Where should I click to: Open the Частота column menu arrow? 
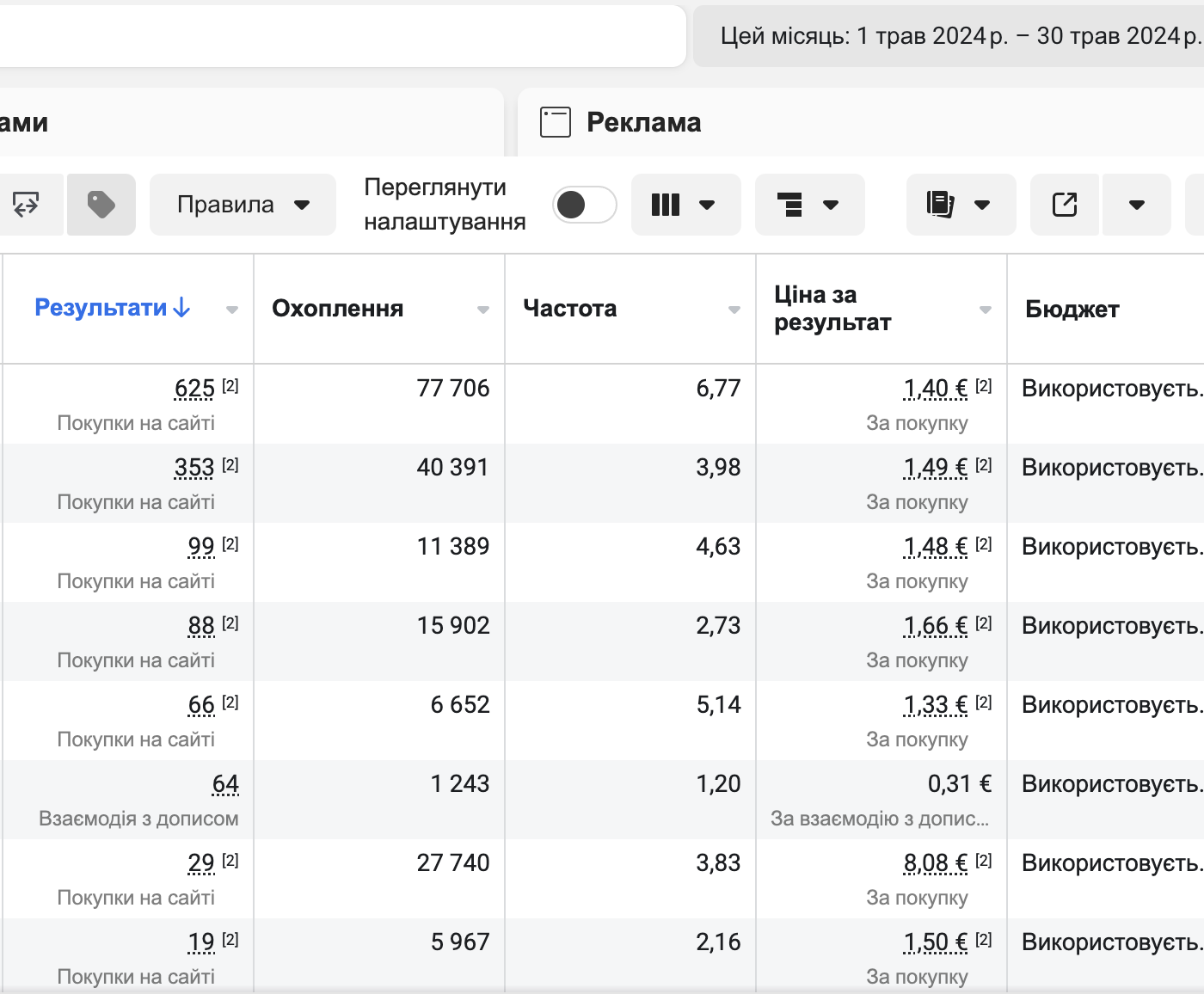coord(734,310)
